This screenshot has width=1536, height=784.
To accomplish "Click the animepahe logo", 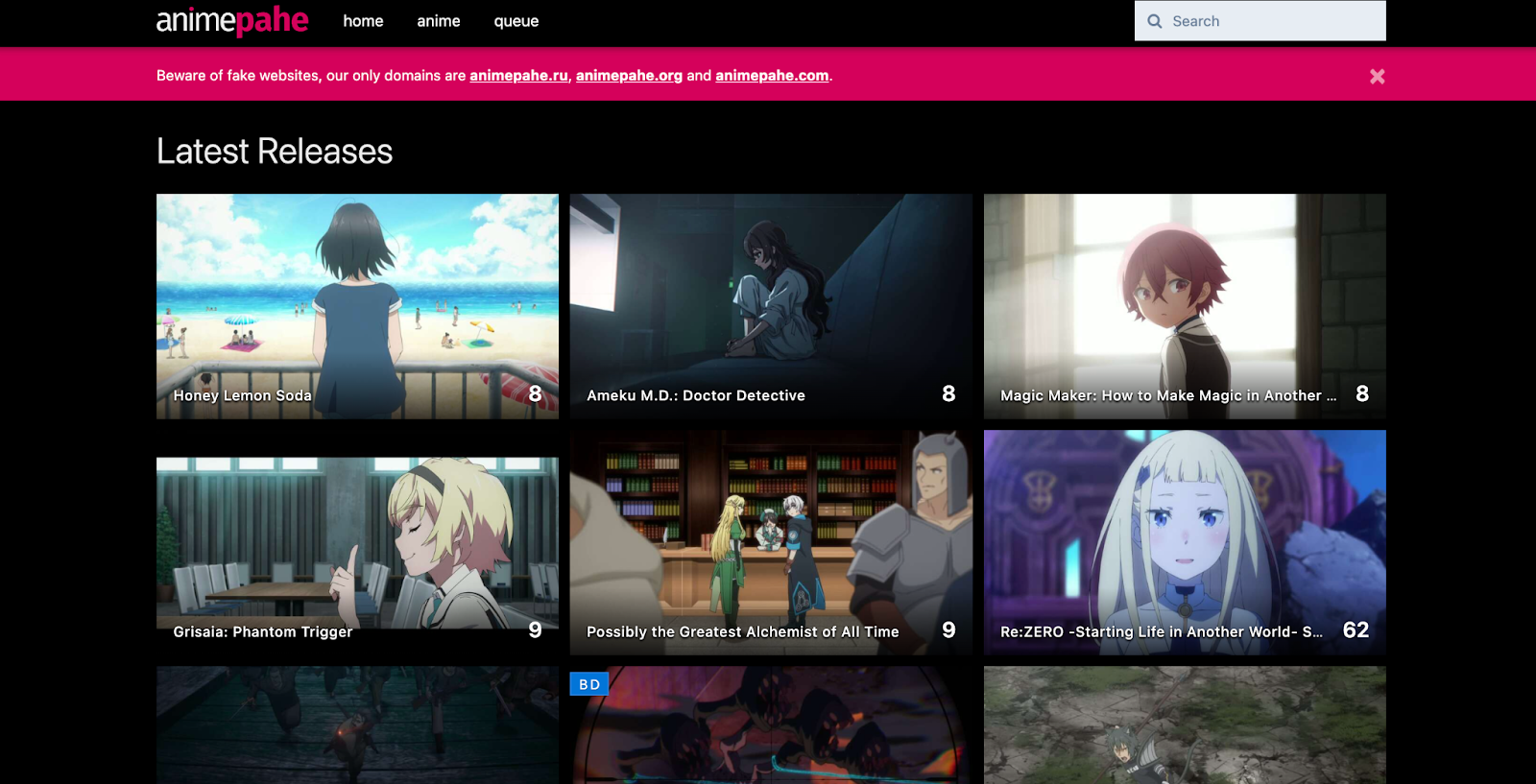I will pyautogui.click(x=232, y=20).
